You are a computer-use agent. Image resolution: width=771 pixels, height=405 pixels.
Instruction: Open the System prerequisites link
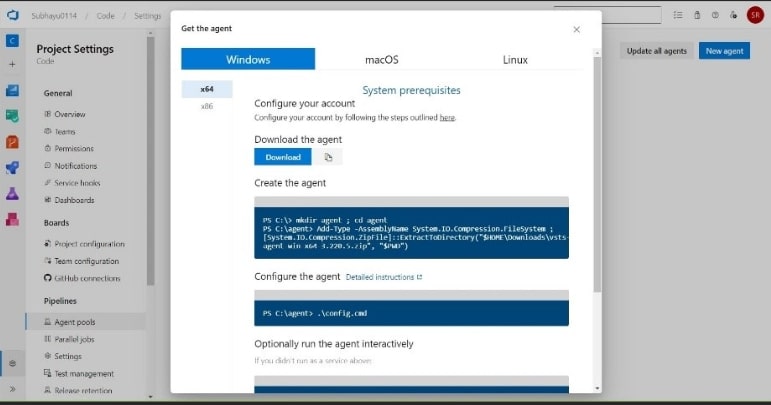pos(411,90)
